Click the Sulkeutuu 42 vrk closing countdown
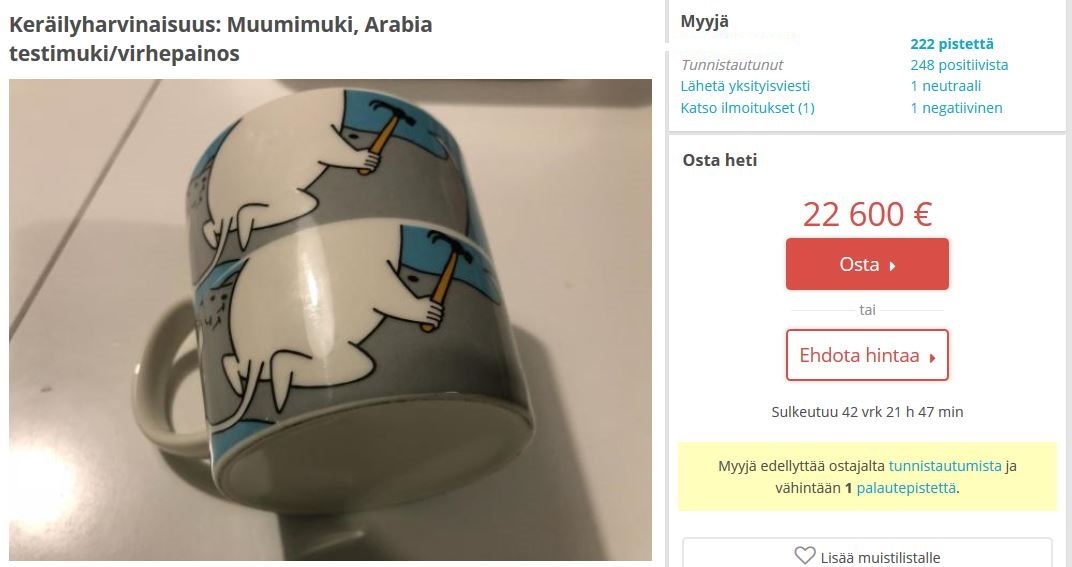 point(867,412)
